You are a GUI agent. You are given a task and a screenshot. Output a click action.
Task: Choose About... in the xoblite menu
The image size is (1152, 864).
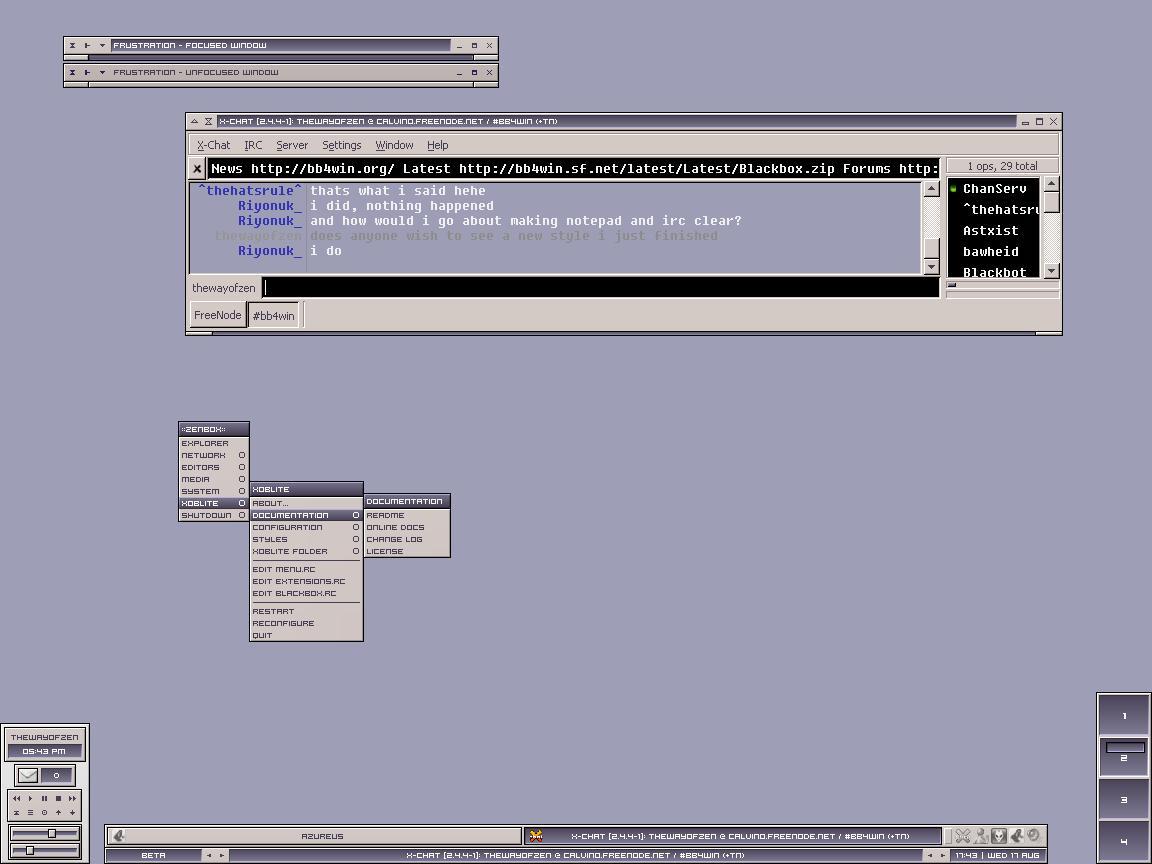(306, 503)
